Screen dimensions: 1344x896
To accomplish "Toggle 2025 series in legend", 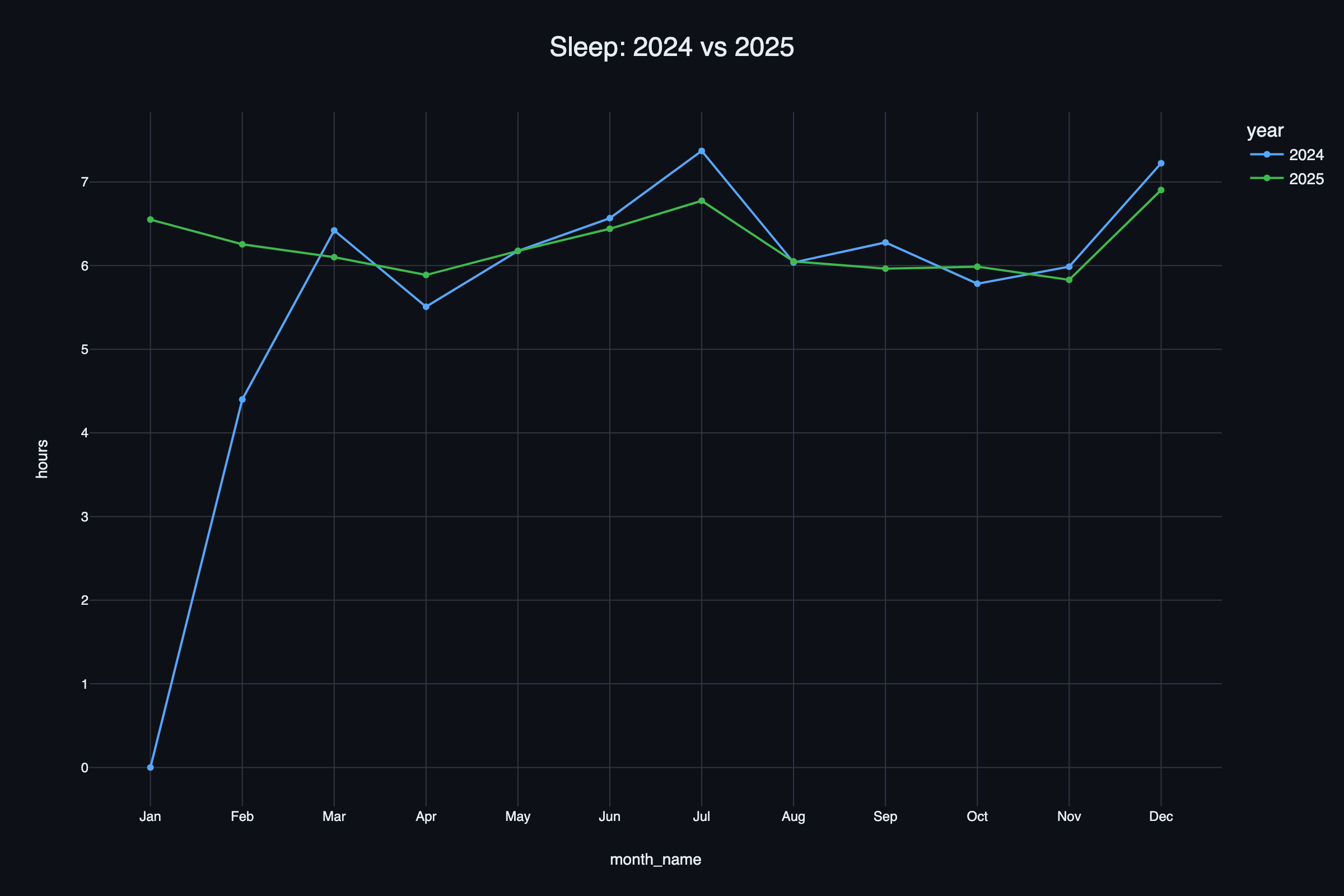I will point(1306,179).
